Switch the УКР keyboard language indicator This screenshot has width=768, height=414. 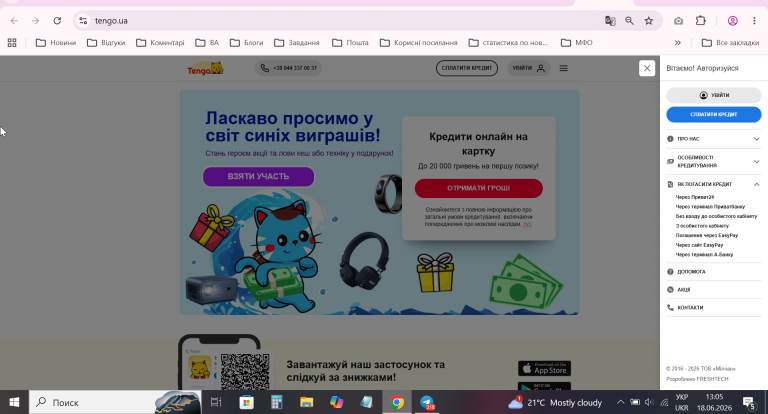(682, 402)
